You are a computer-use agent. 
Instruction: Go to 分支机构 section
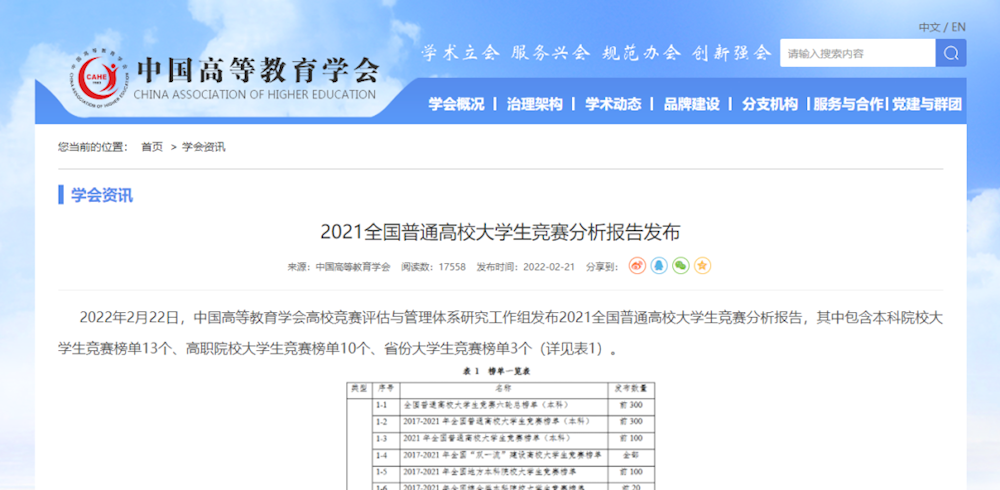[769, 104]
